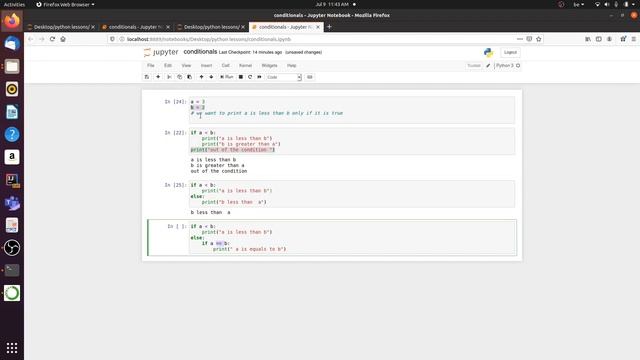Switch to the third Desktop/python lessons tab
Screen dimensions: 640x360
(211, 27)
